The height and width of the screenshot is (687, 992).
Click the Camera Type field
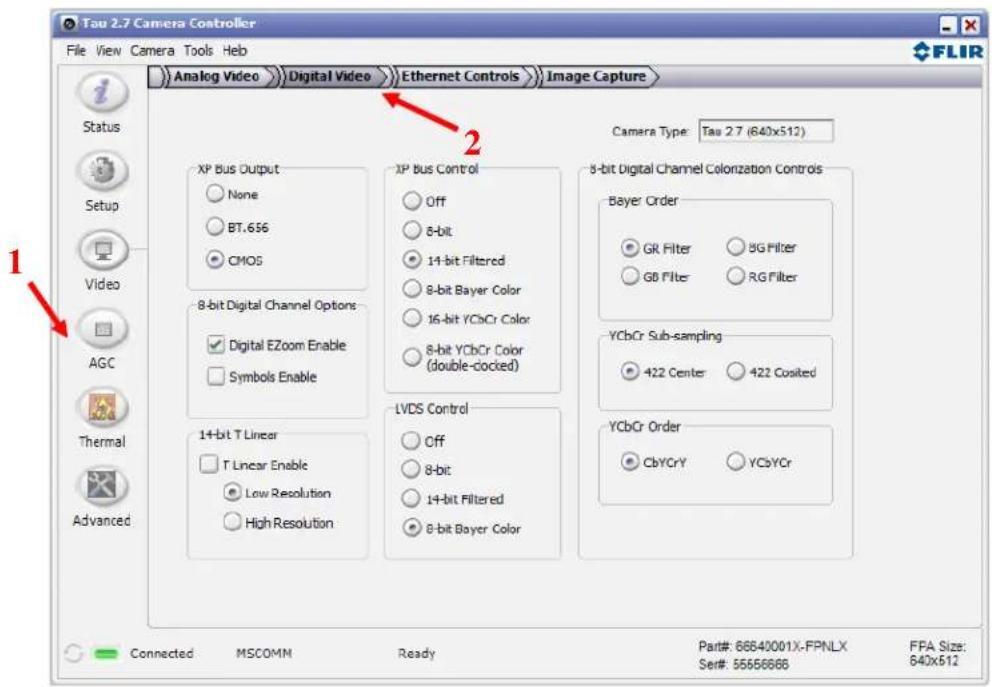(x=766, y=131)
